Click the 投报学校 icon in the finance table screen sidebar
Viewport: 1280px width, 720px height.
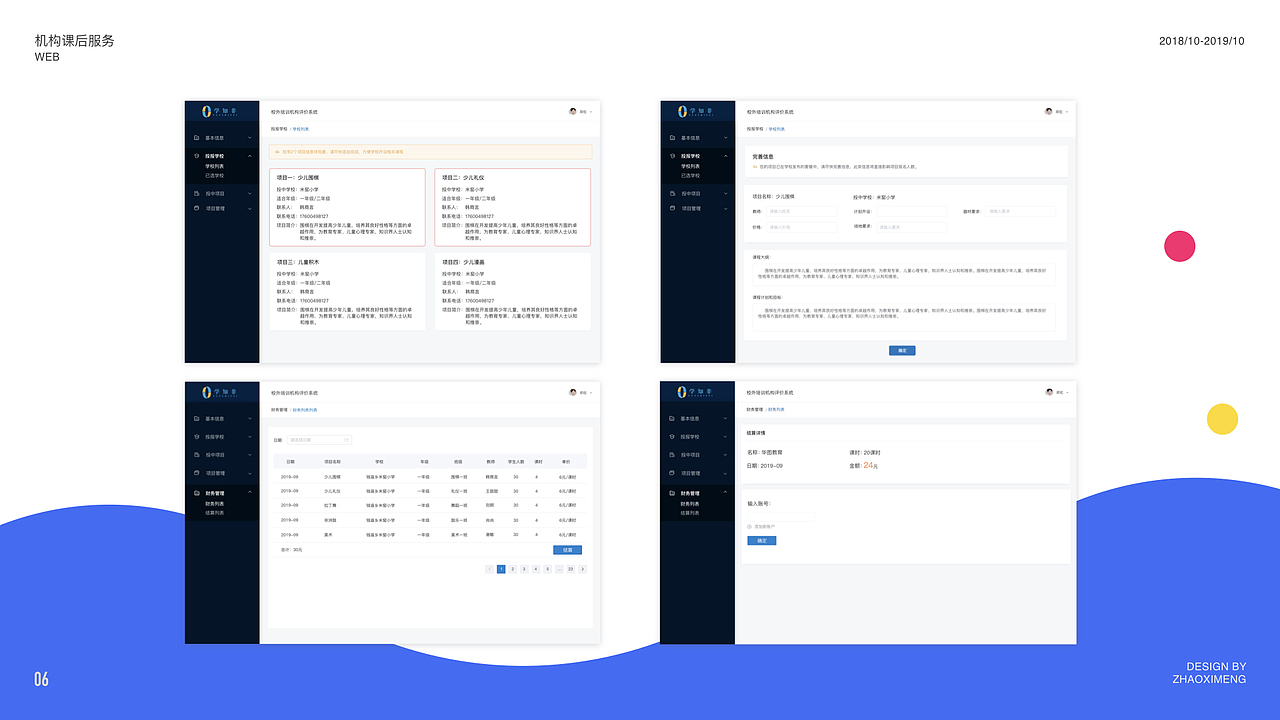(197, 437)
